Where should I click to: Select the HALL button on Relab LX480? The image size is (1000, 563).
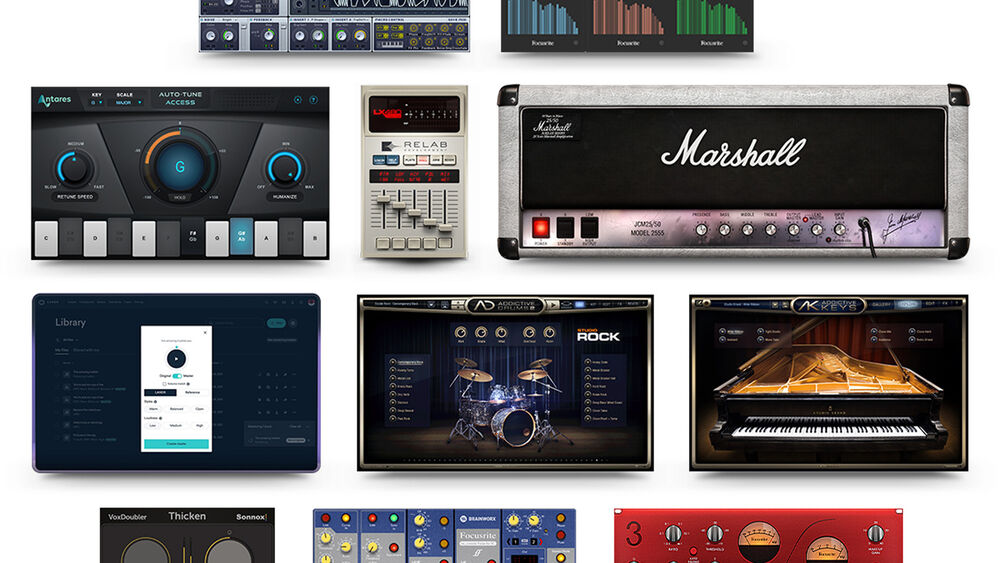pyautogui.click(x=423, y=160)
